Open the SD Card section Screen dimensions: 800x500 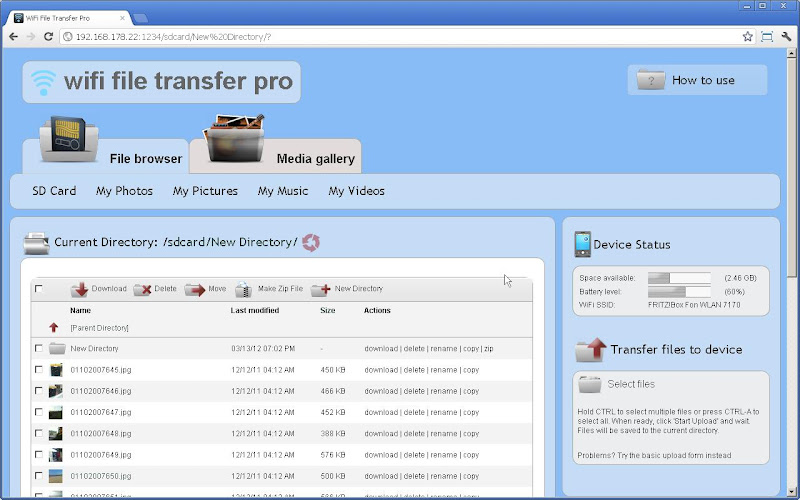54,191
